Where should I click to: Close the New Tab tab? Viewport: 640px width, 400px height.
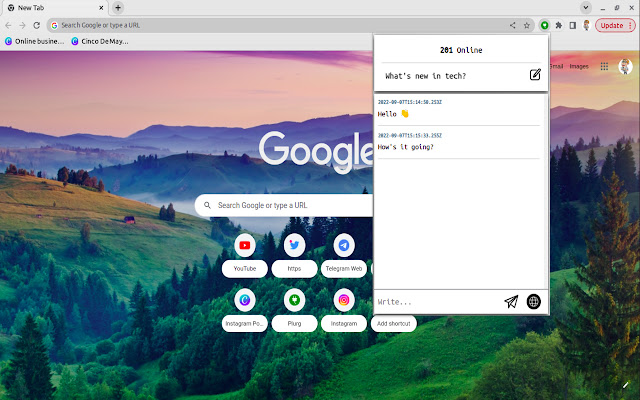[x=101, y=7]
